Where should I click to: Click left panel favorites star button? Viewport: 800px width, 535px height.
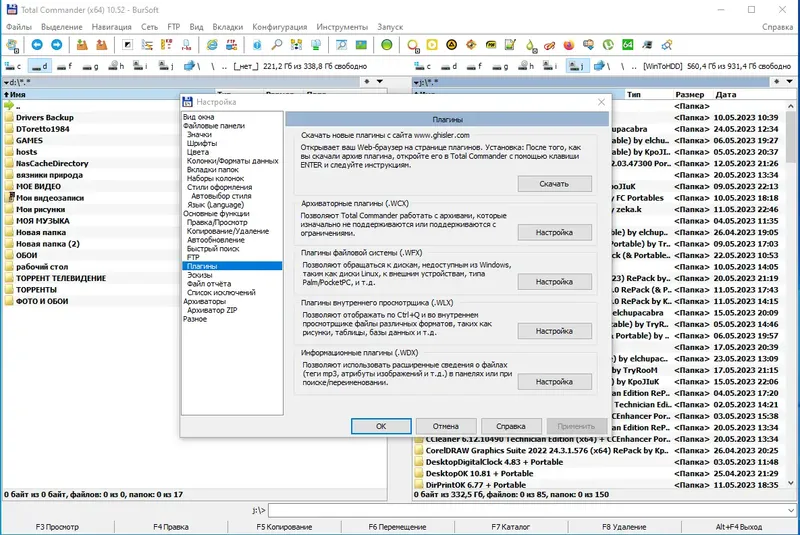[367, 82]
